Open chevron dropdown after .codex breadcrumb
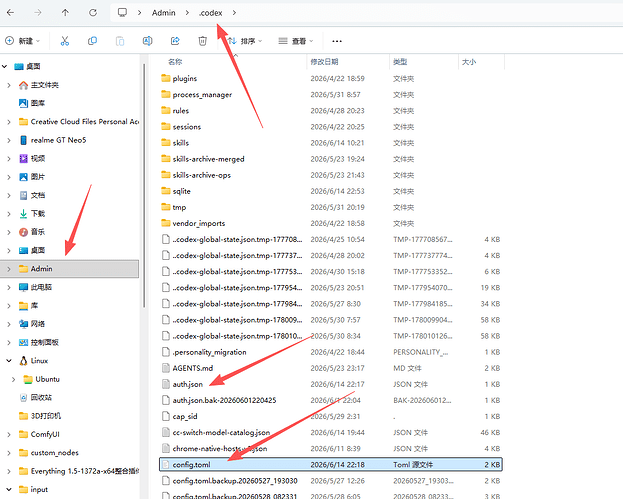The width and height of the screenshot is (623, 499). tap(234, 13)
